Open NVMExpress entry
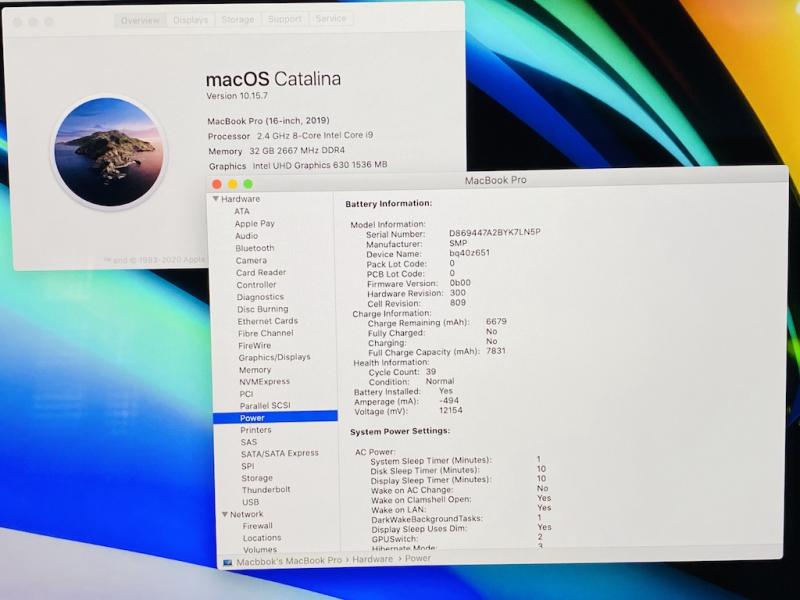This screenshot has height=600, width=800. 264,382
